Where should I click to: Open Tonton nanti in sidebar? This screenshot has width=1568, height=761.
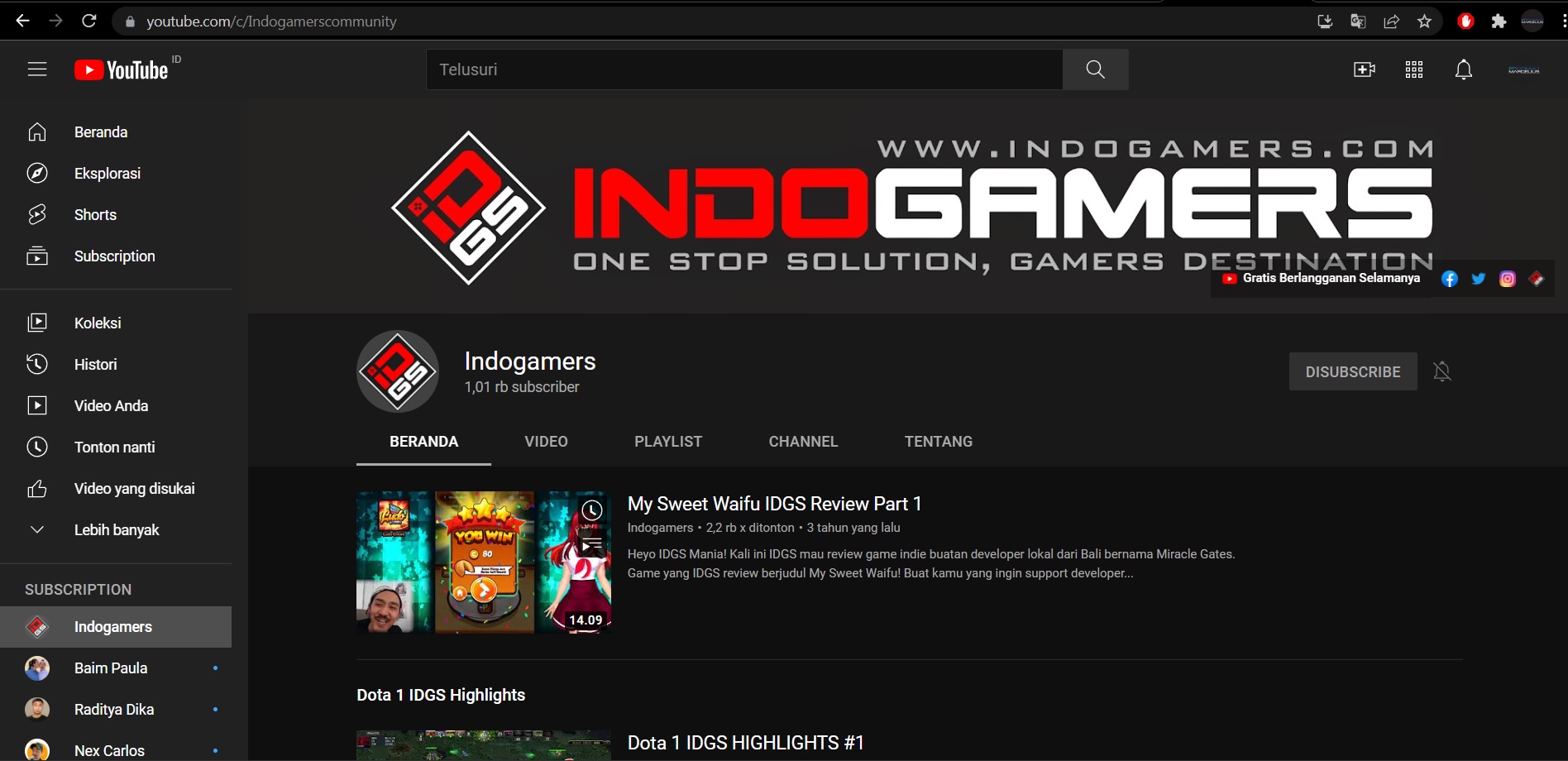116,448
